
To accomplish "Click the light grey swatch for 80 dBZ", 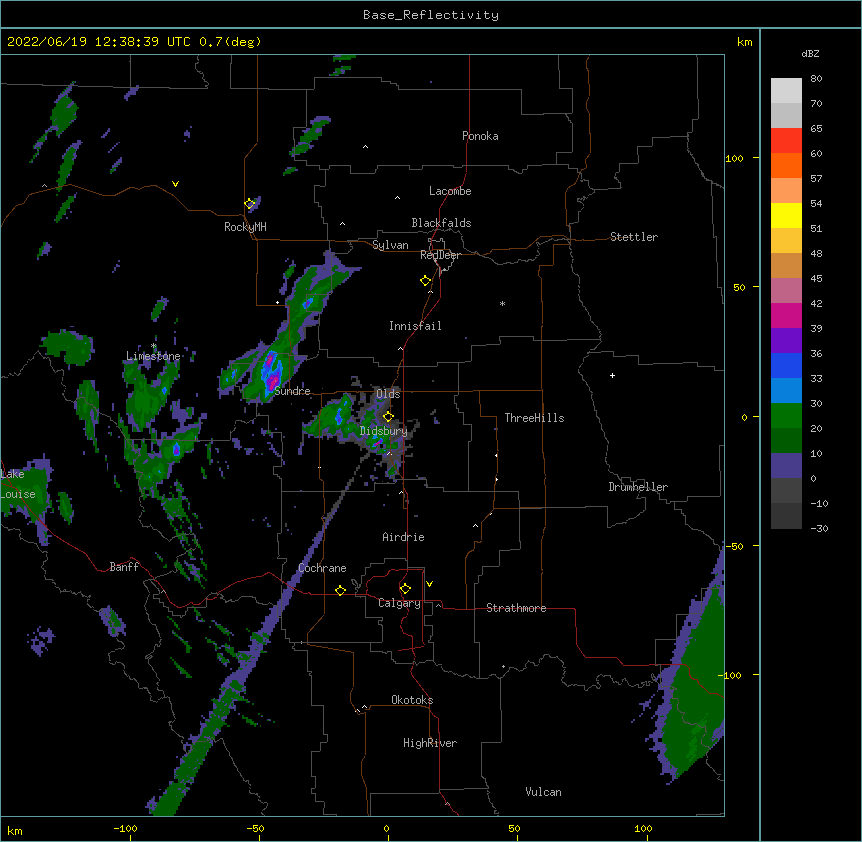I will (786, 91).
